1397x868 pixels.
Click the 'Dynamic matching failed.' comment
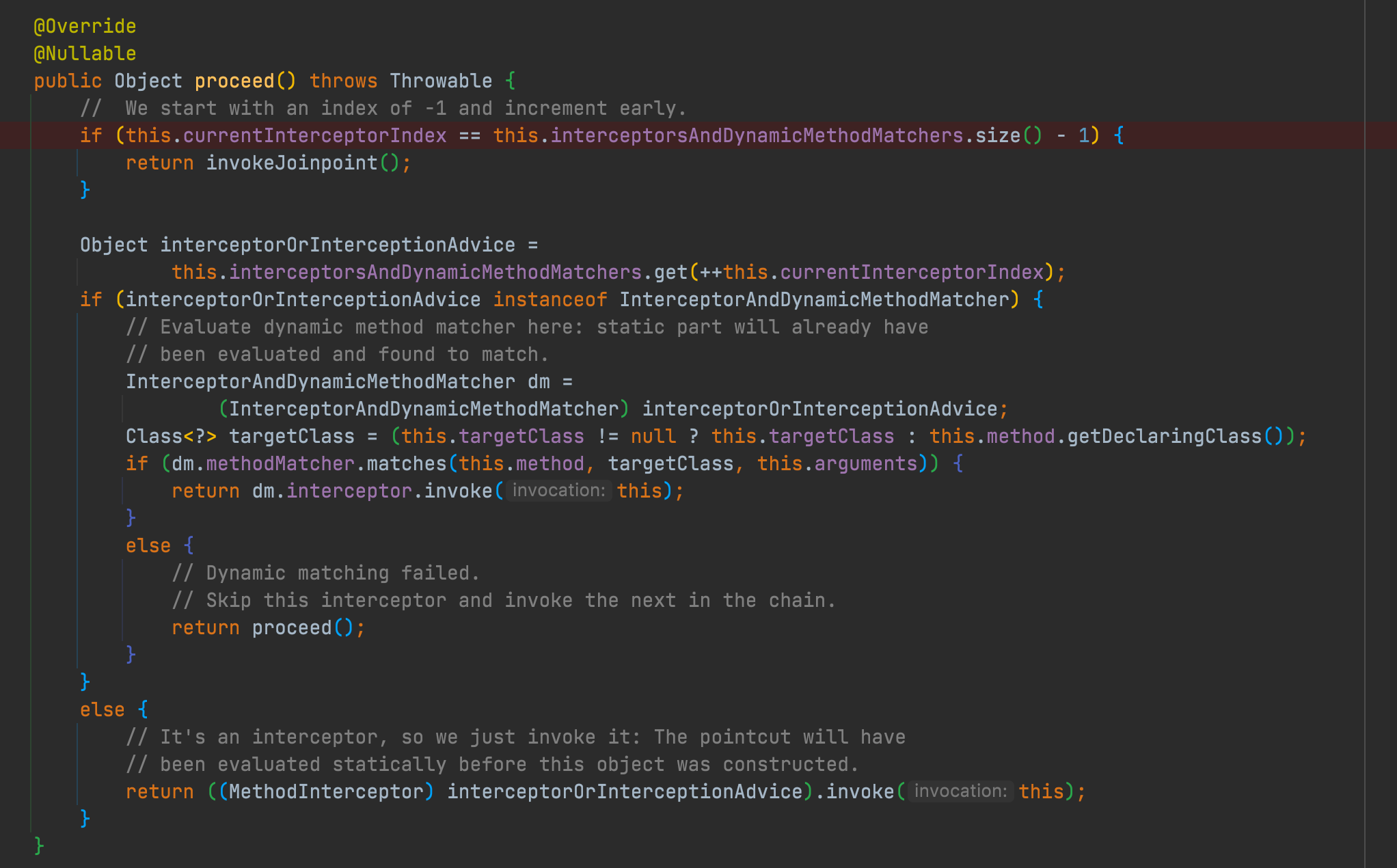click(325, 573)
